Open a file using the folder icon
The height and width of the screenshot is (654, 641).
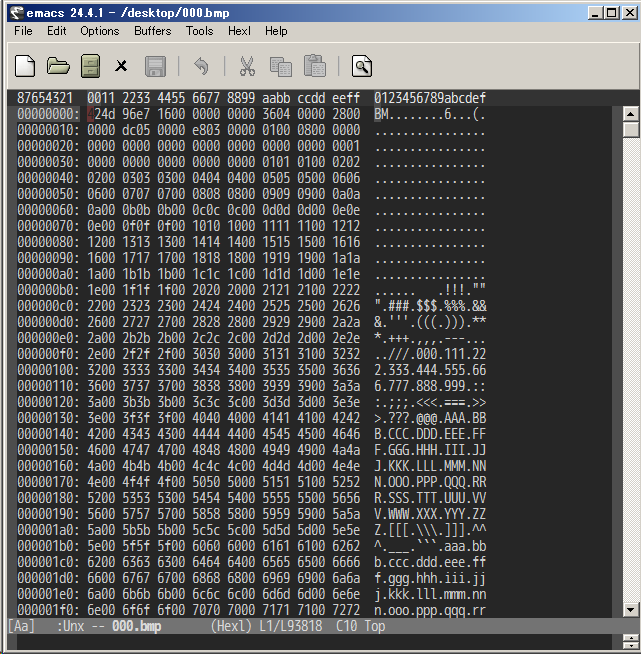coord(58,67)
